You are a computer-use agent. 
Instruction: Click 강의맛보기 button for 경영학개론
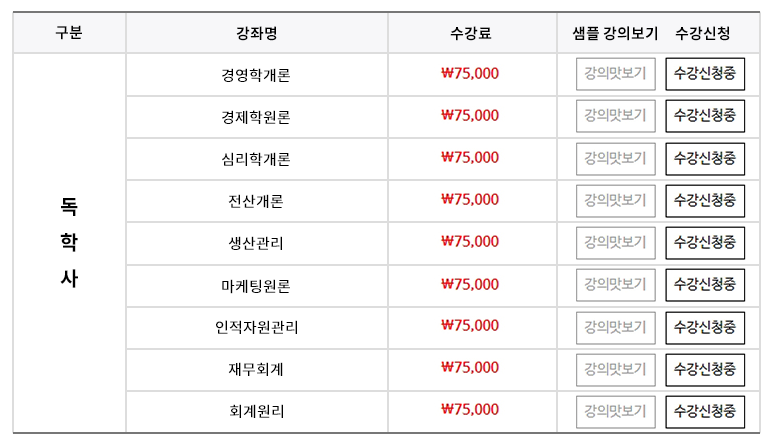615,74
